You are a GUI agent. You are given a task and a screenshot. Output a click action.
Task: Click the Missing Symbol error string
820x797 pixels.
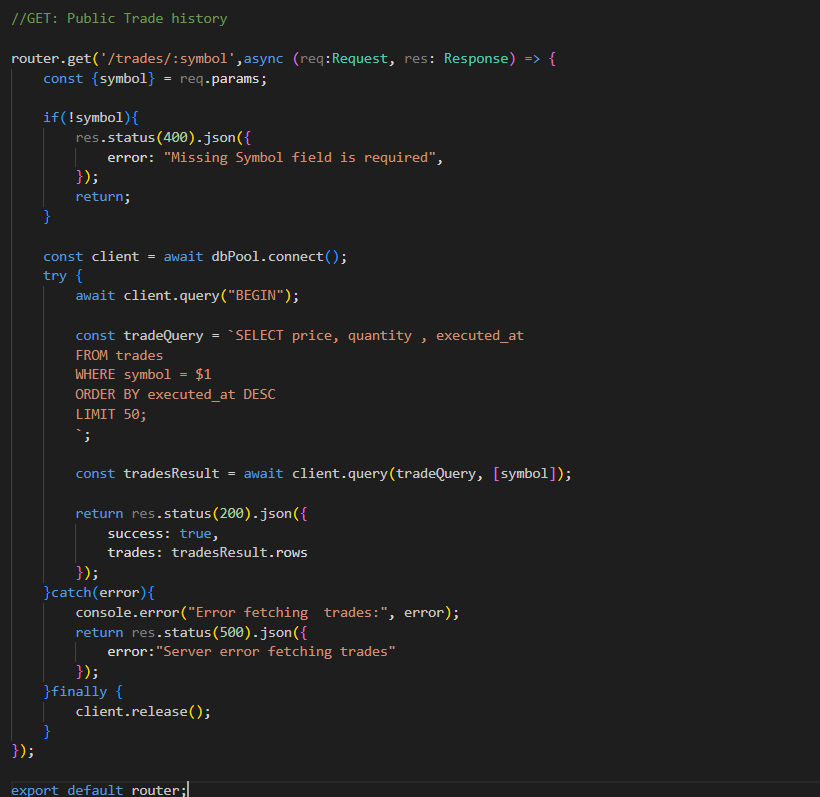coord(300,157)
